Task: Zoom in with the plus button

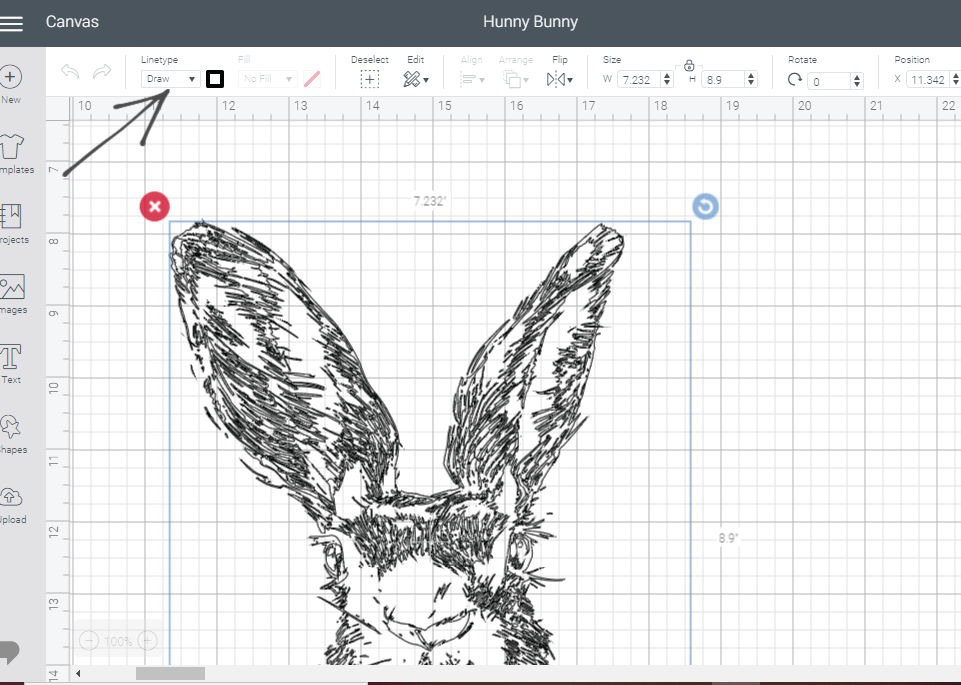Action: 147,641
